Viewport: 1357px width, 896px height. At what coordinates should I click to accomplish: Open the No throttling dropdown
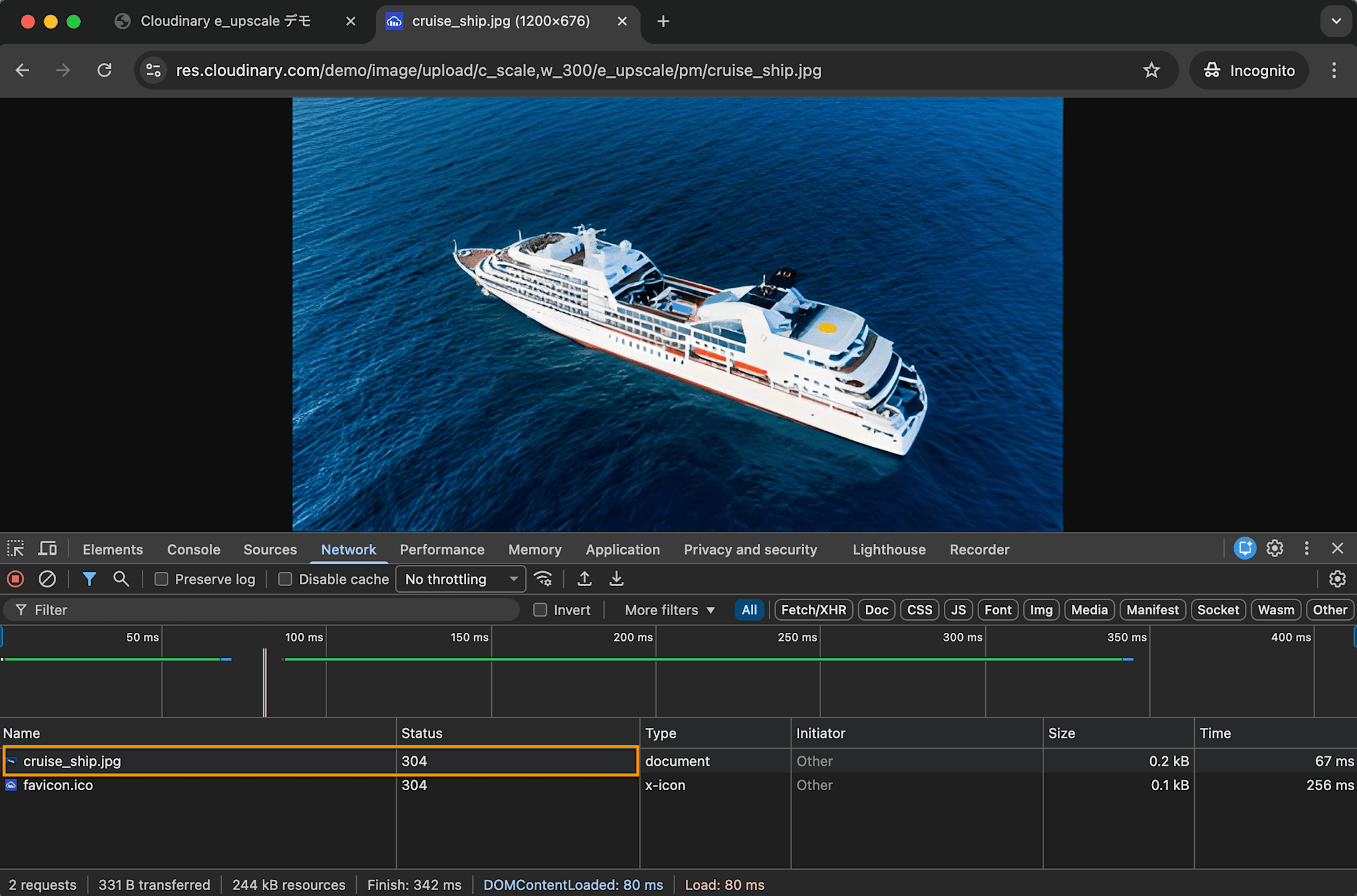461,579
